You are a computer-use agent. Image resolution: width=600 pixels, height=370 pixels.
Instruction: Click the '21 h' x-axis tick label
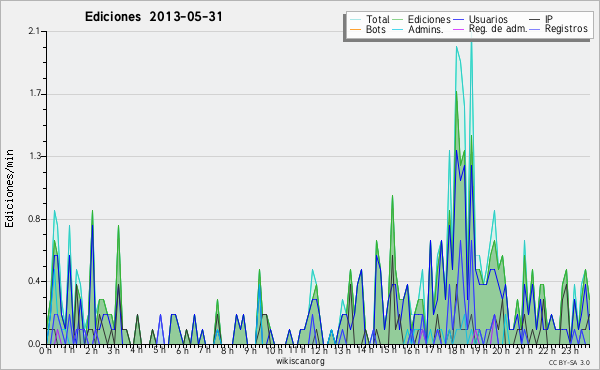tap(524, 350)
